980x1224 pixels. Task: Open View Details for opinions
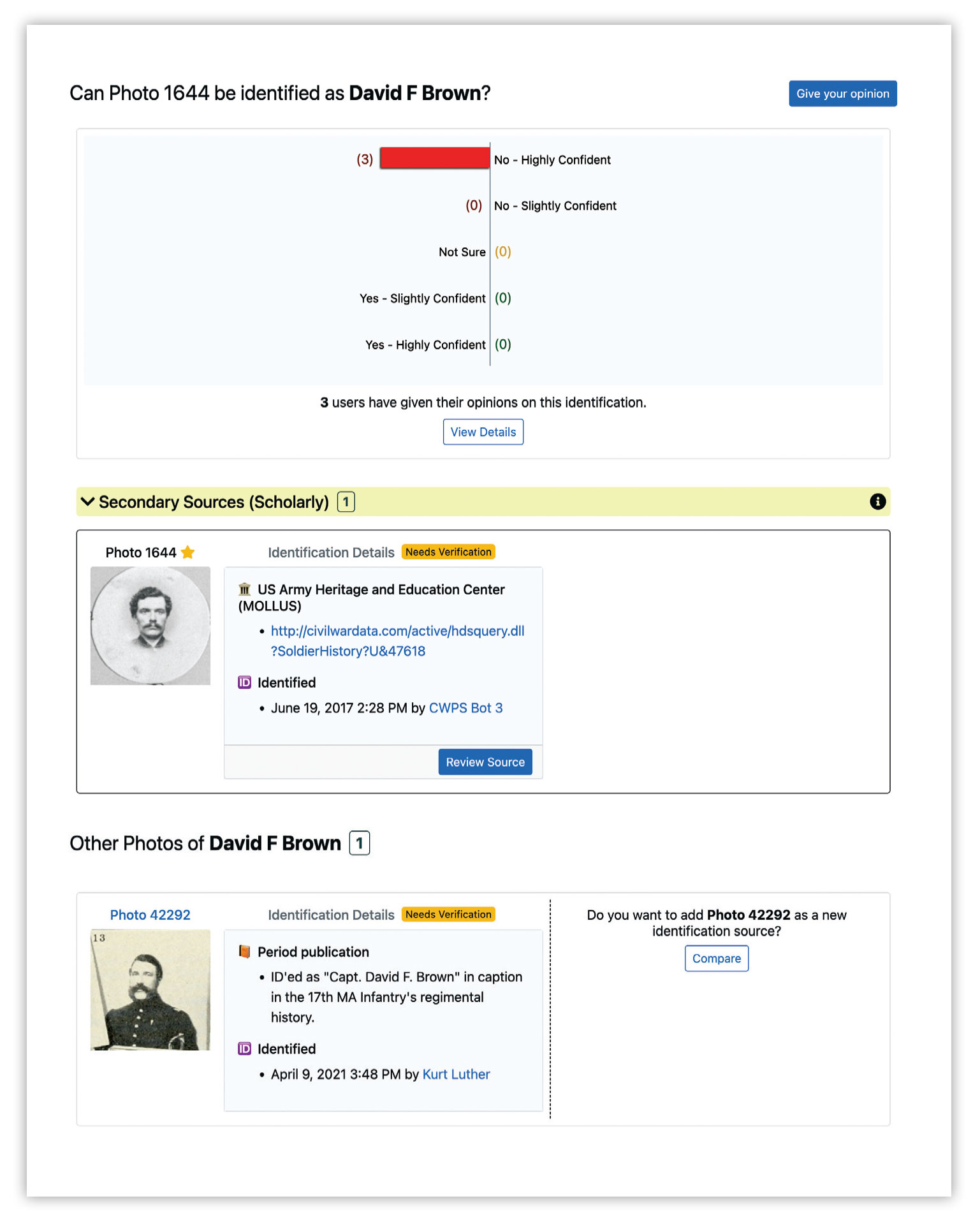click(x=483, y=432)
